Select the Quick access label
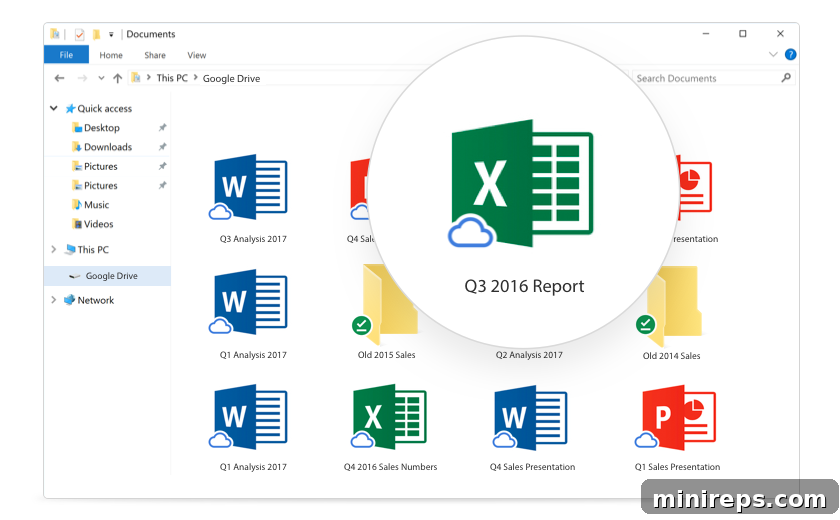Screen dimensions: 840x520 point(104,109)
